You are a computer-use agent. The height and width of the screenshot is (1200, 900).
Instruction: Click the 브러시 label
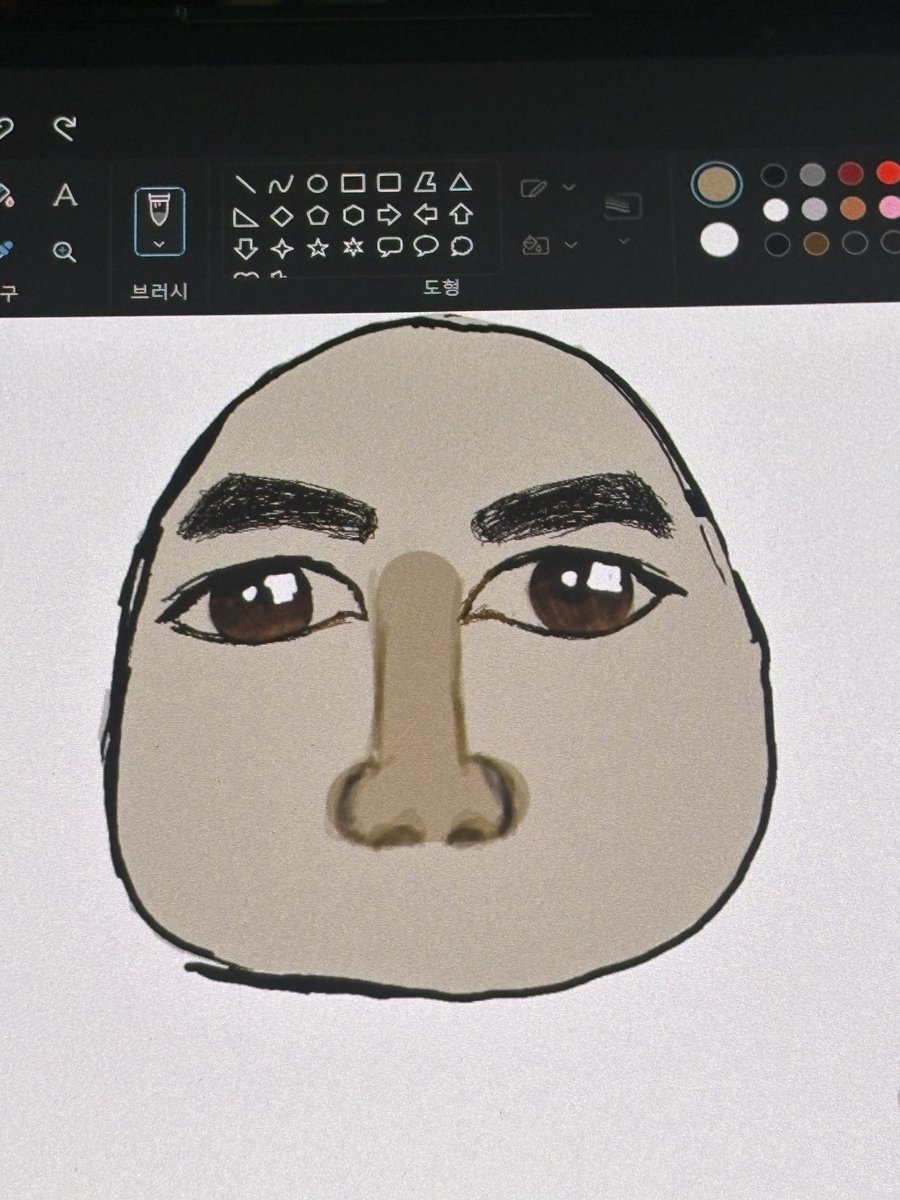pos(159,292)
